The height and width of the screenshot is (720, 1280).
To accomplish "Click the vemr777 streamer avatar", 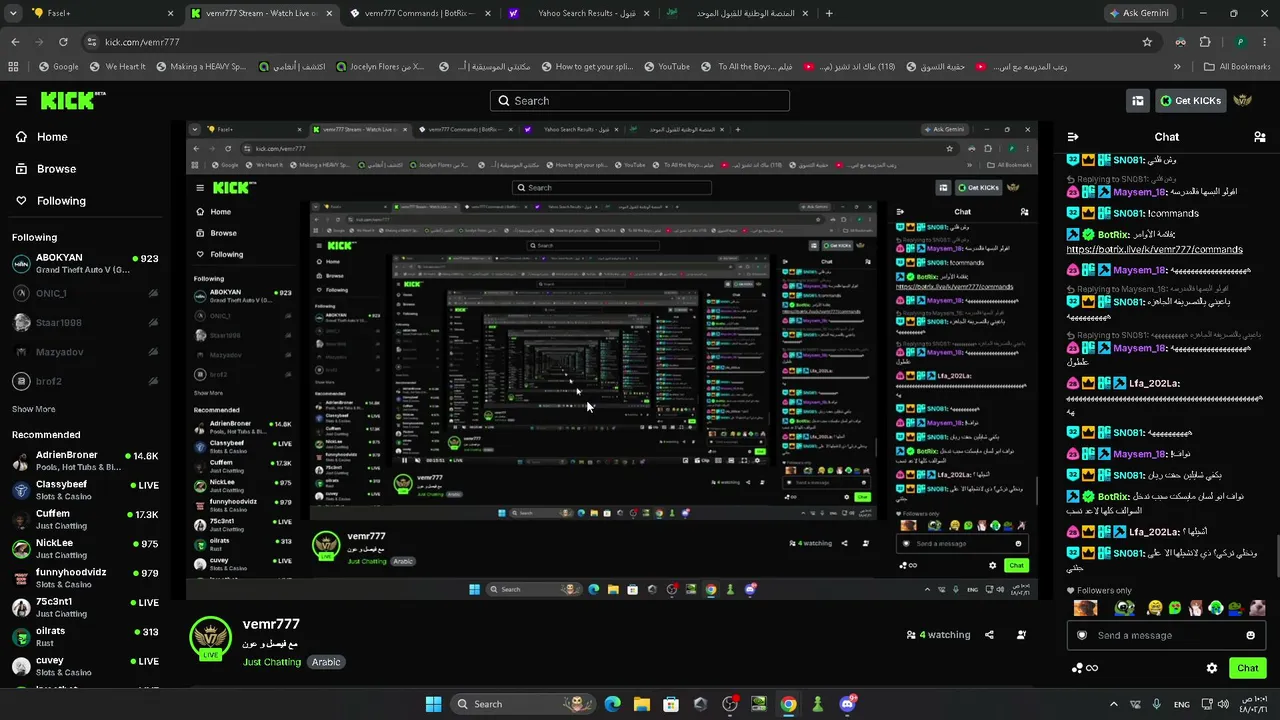I will [x=210, y=637].
